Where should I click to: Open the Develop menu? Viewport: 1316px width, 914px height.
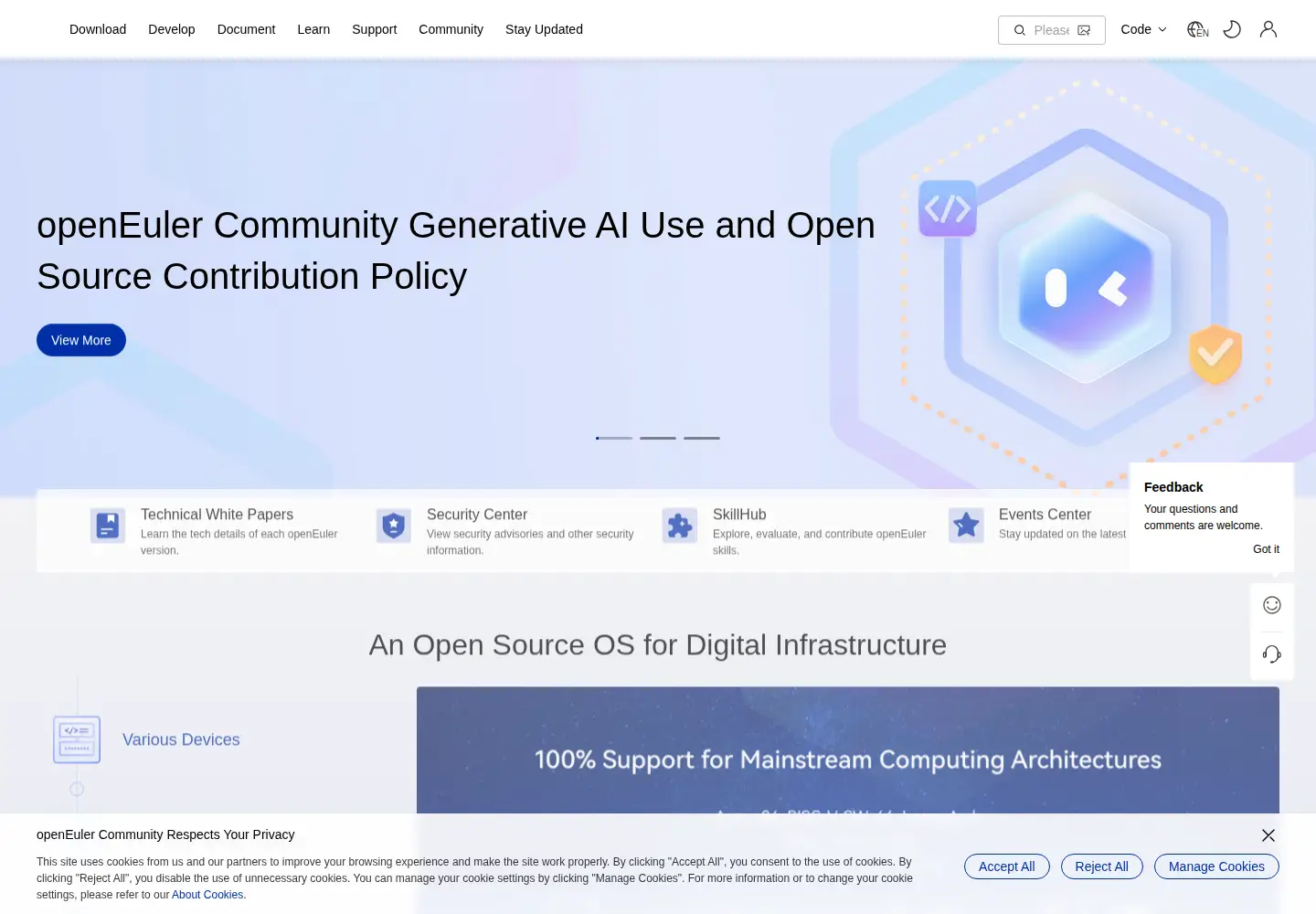[x=172, y=29]
